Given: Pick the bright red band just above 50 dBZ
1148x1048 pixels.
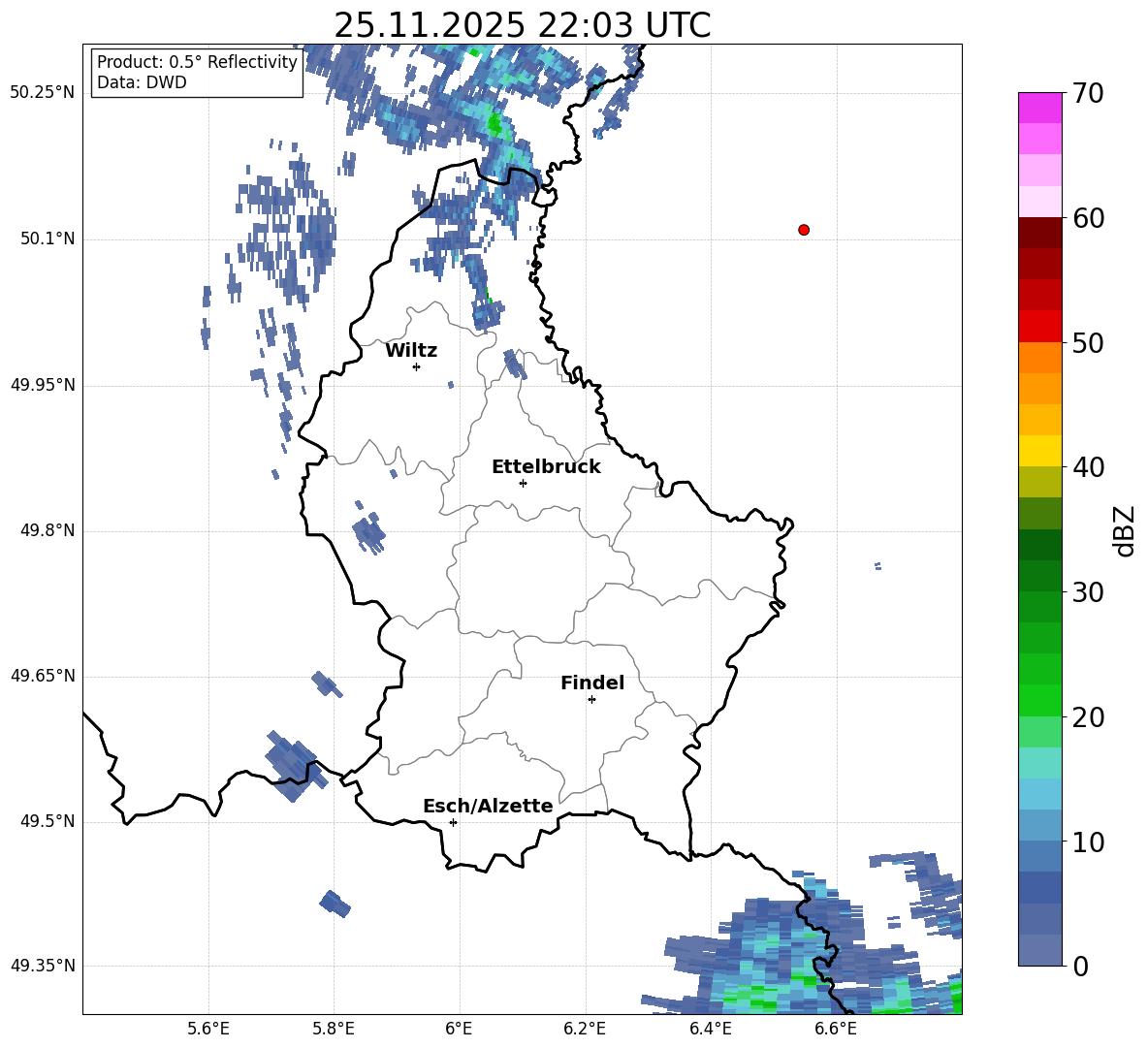Looking at the screenshot, I should [1039, 327].
